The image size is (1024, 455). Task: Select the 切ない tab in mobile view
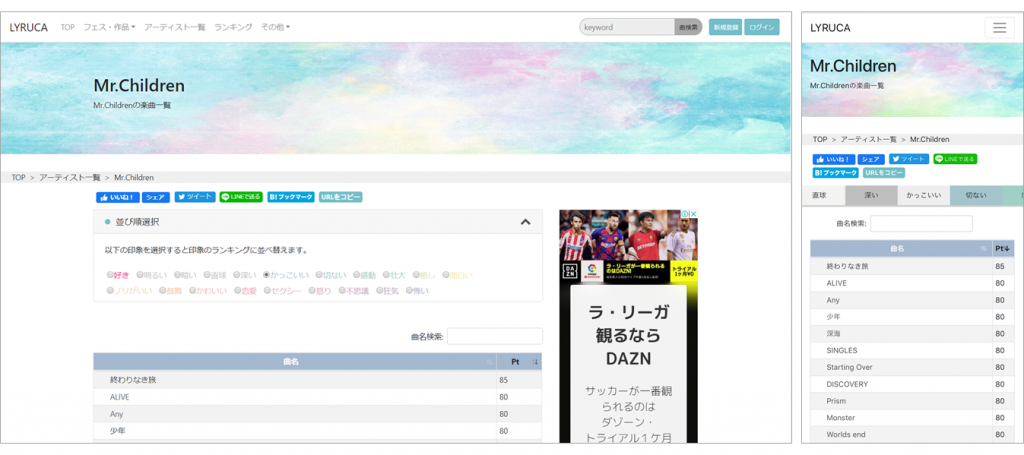click(976, 195)
